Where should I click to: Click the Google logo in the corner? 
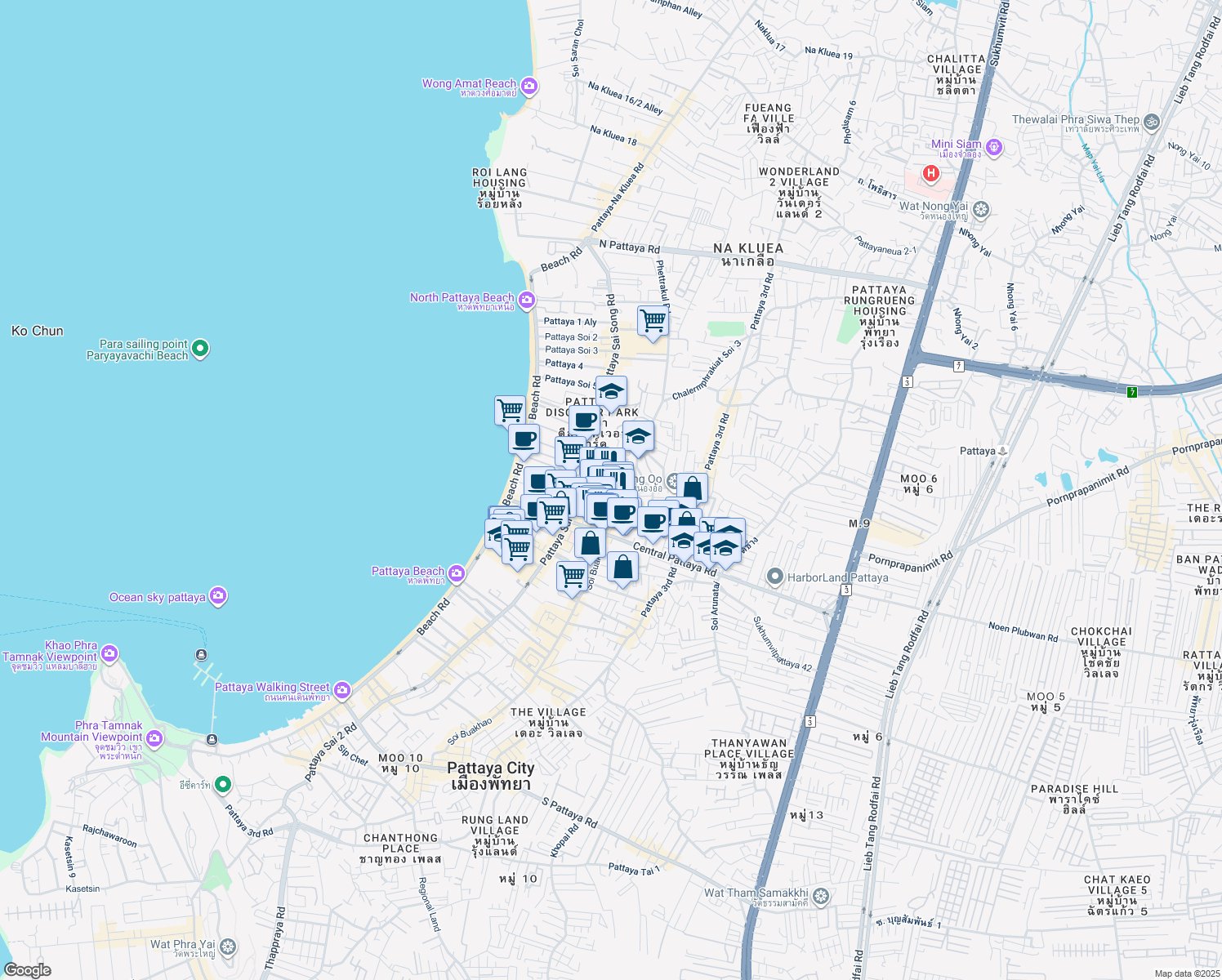point(28,969)
